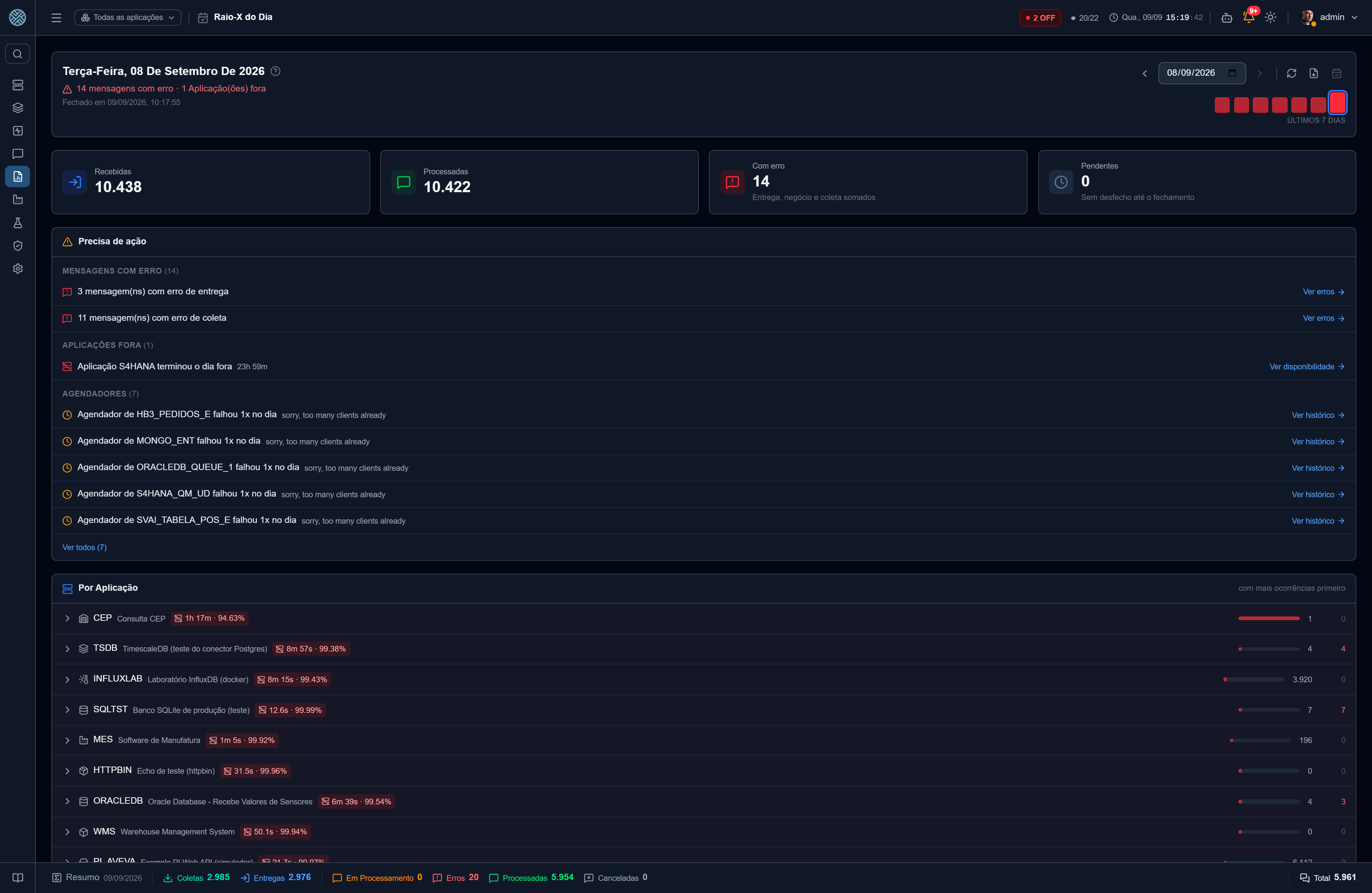Click the bot assistant icon in header
1372x893 pixels.
tap(1227, 17)
